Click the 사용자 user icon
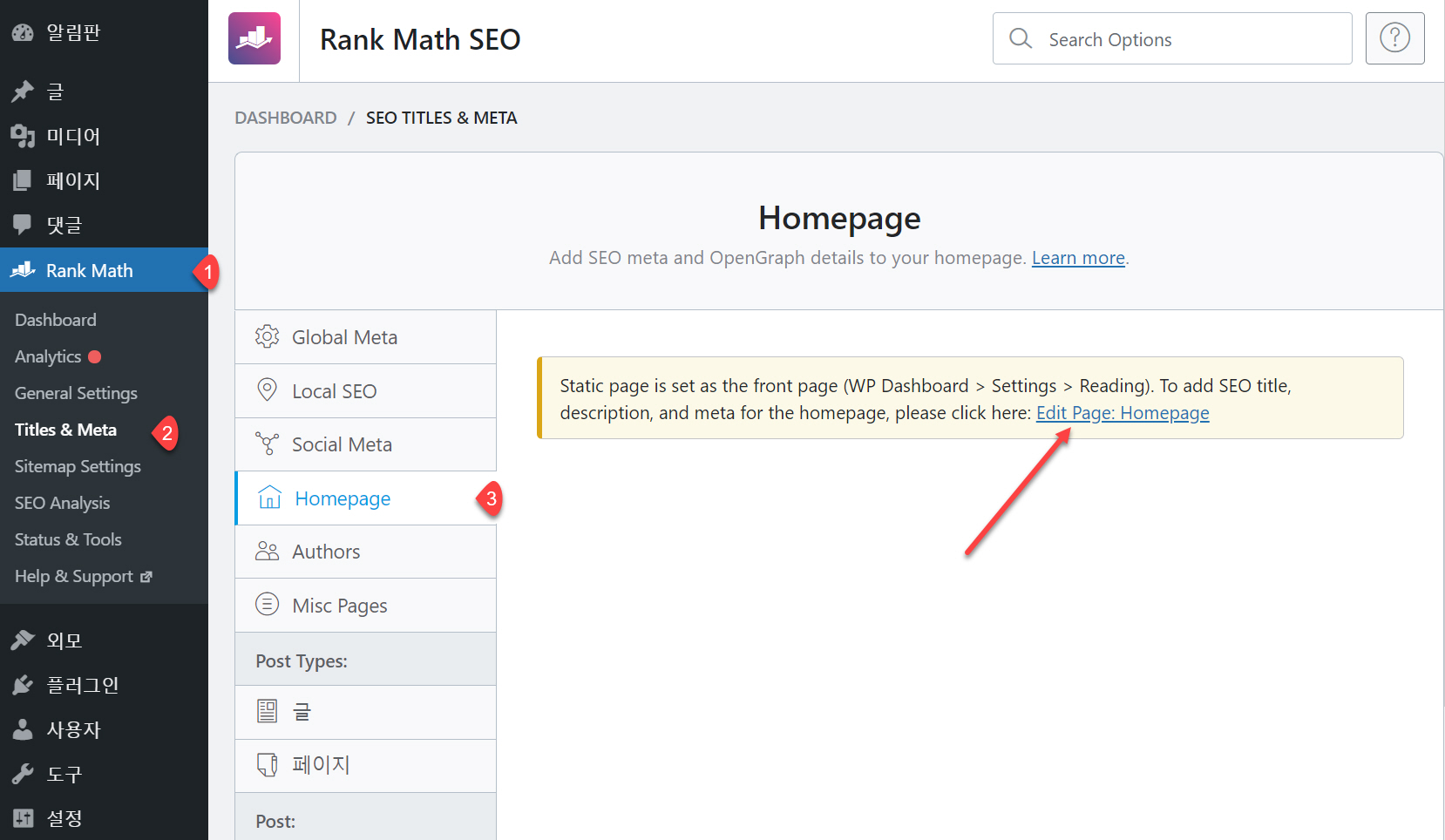The width and height of the screenshot is (1445, 840). 23,729
